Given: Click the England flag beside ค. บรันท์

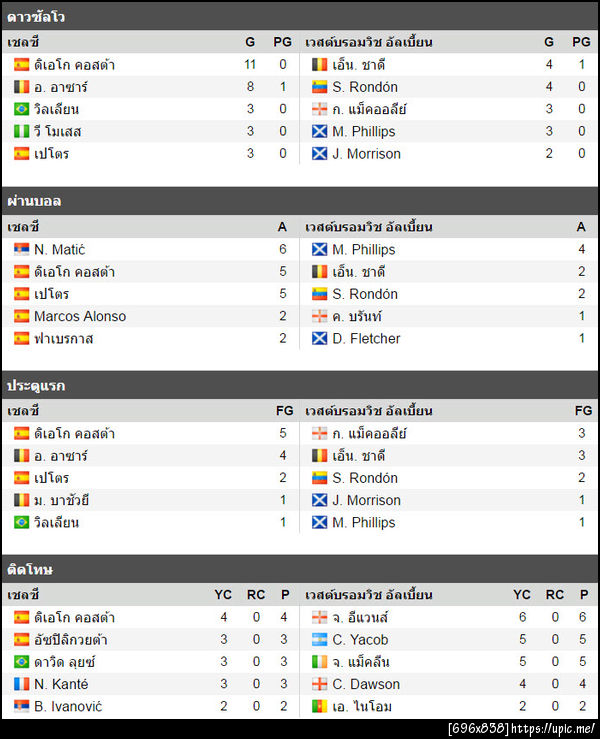Looking at the screenshot, I should (320, 316).
